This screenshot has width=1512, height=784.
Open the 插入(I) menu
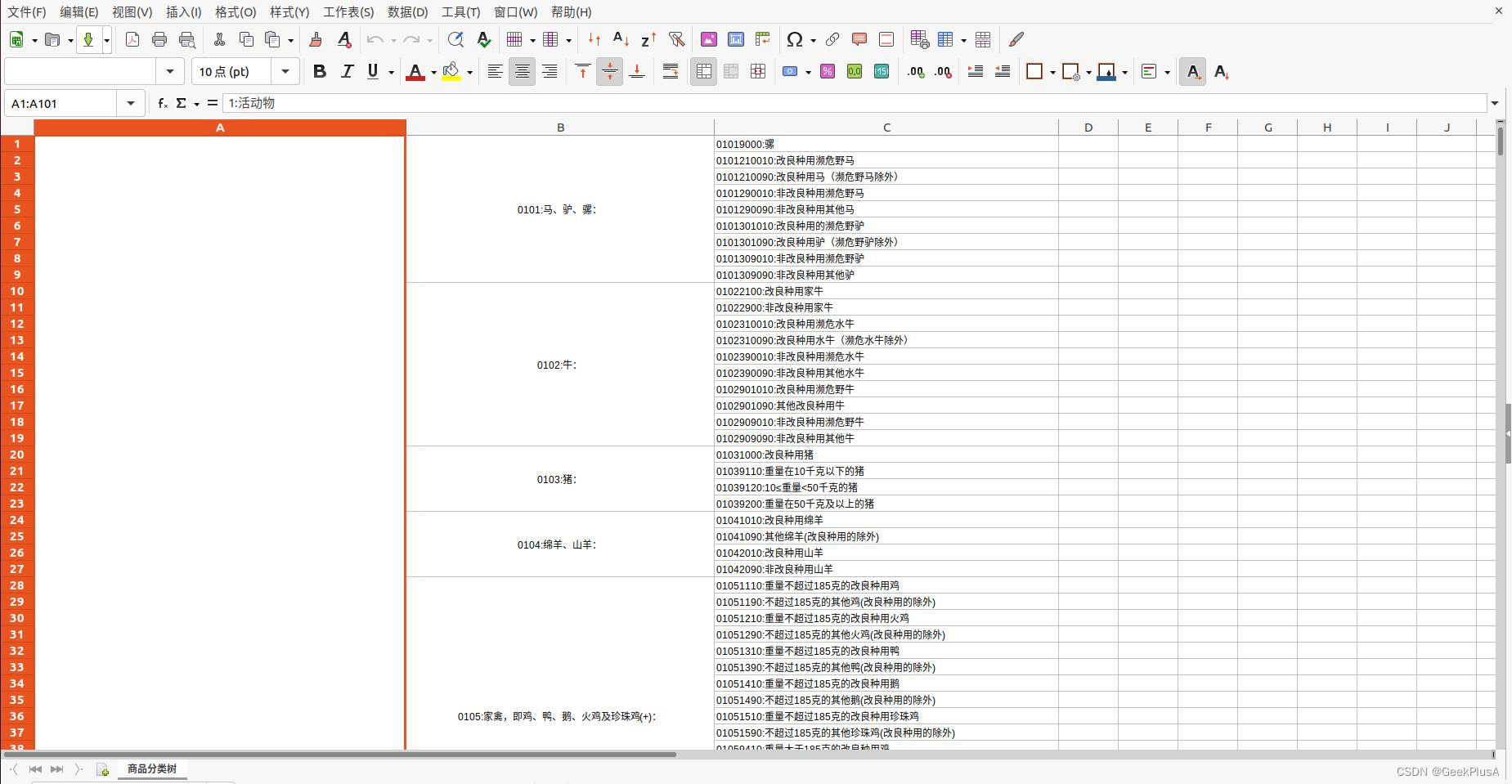183,11
